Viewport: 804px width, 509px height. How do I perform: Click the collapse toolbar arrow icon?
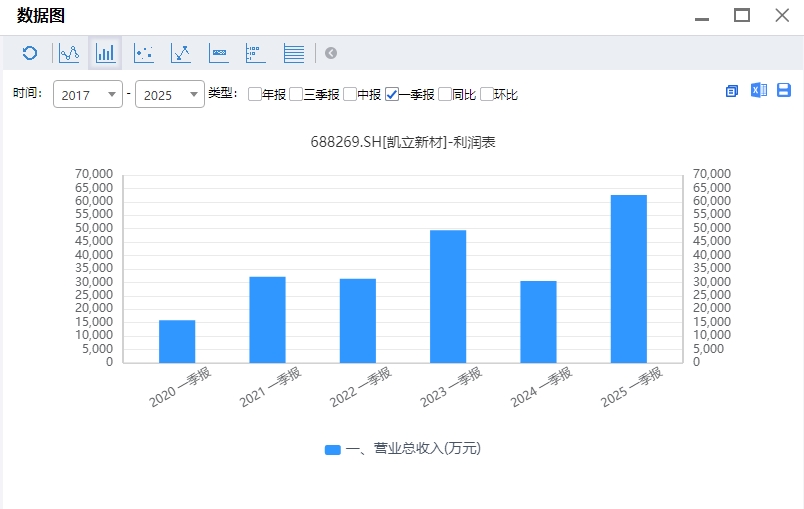coord(331,53)
